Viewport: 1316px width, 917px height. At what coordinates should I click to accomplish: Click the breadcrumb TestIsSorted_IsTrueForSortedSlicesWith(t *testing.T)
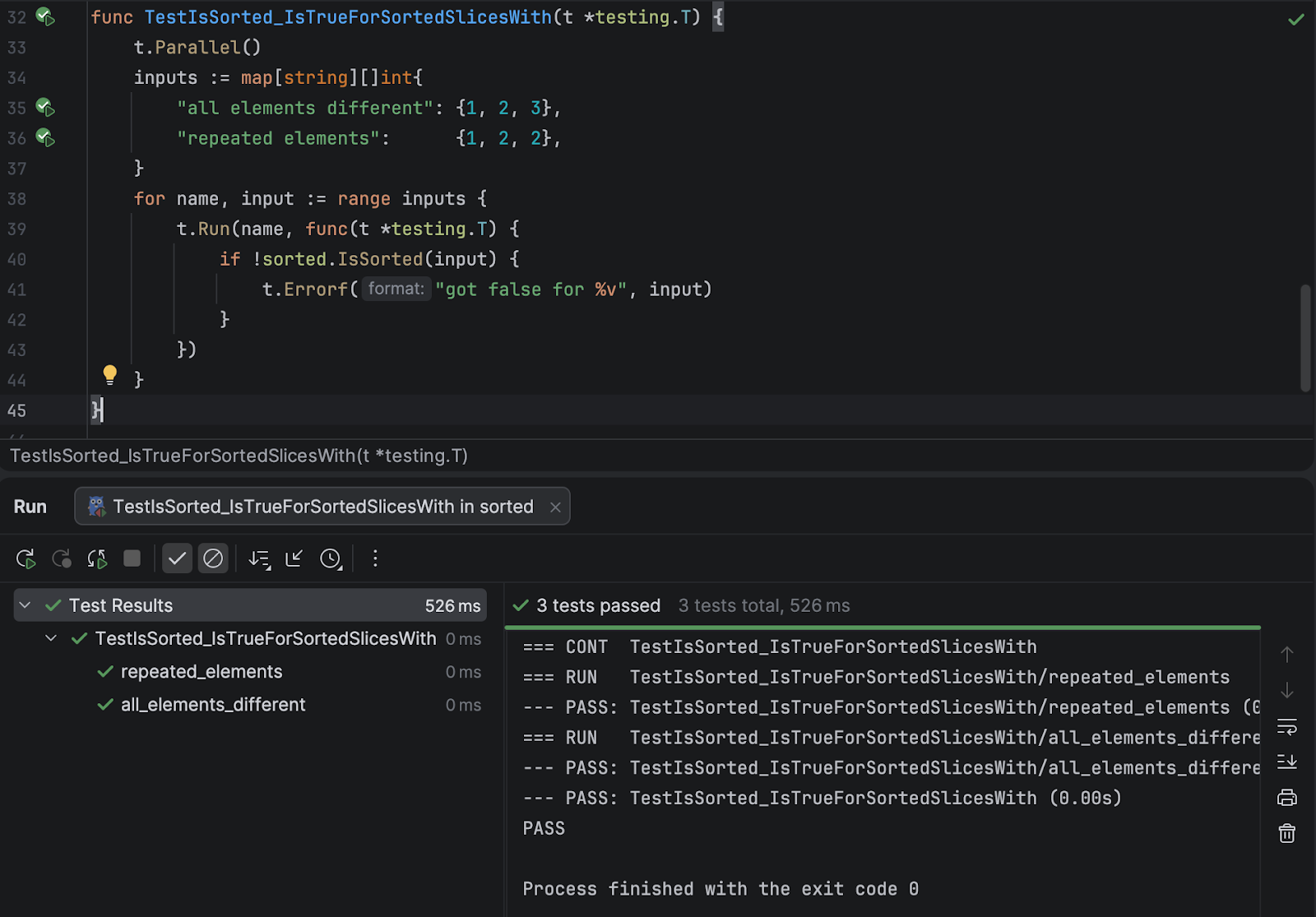pos(239,456)
